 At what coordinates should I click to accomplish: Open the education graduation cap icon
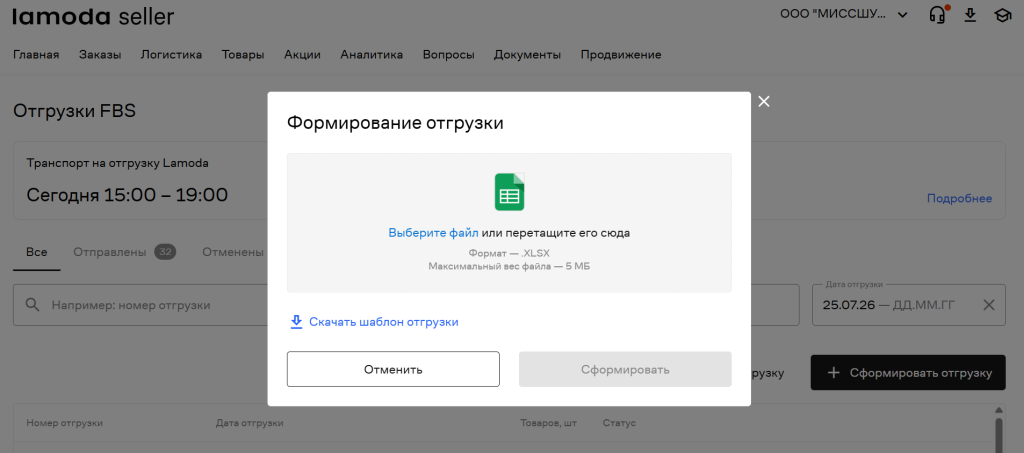tap(1001, 15)
